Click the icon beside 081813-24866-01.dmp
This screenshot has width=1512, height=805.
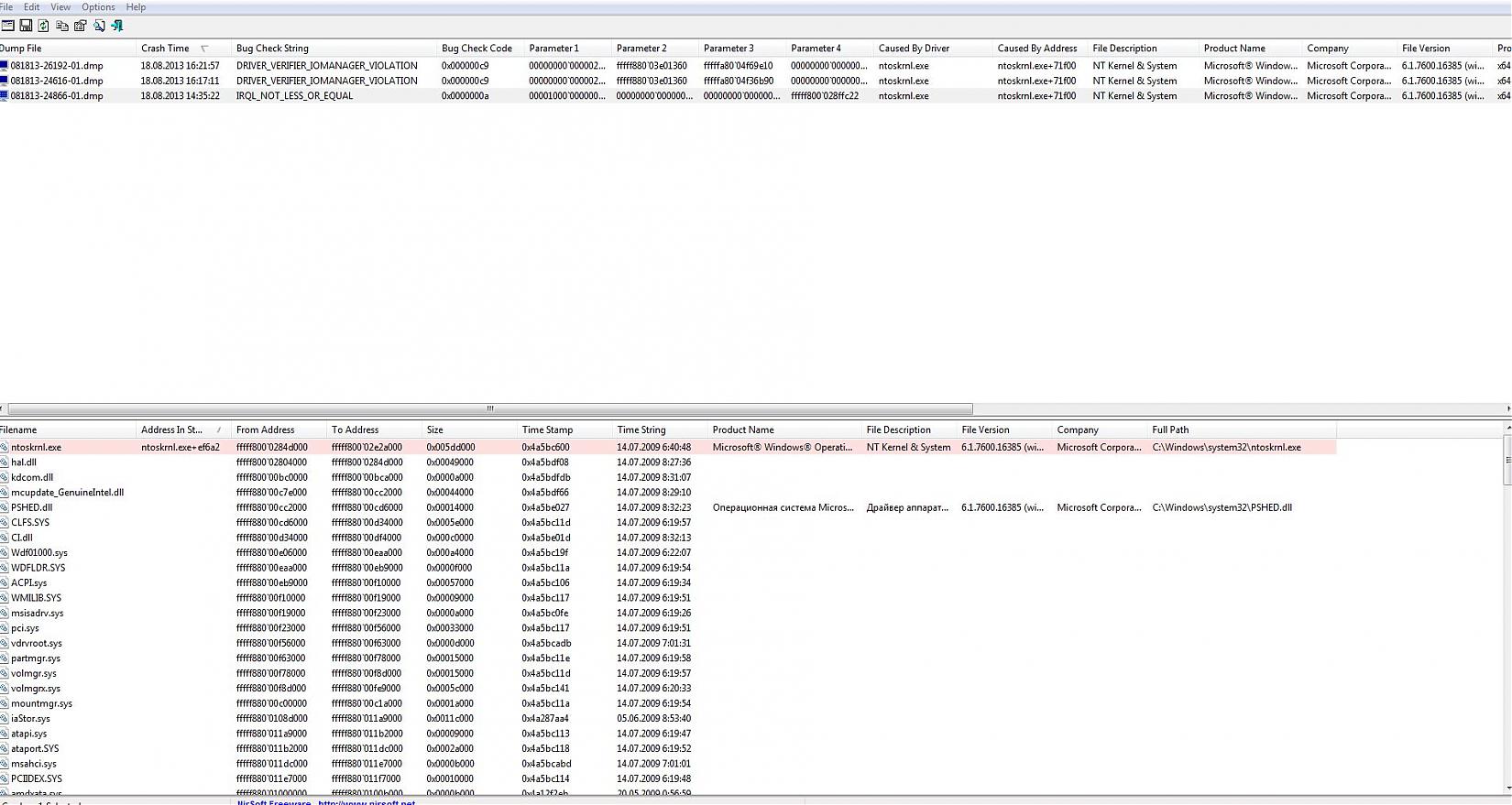4,95
